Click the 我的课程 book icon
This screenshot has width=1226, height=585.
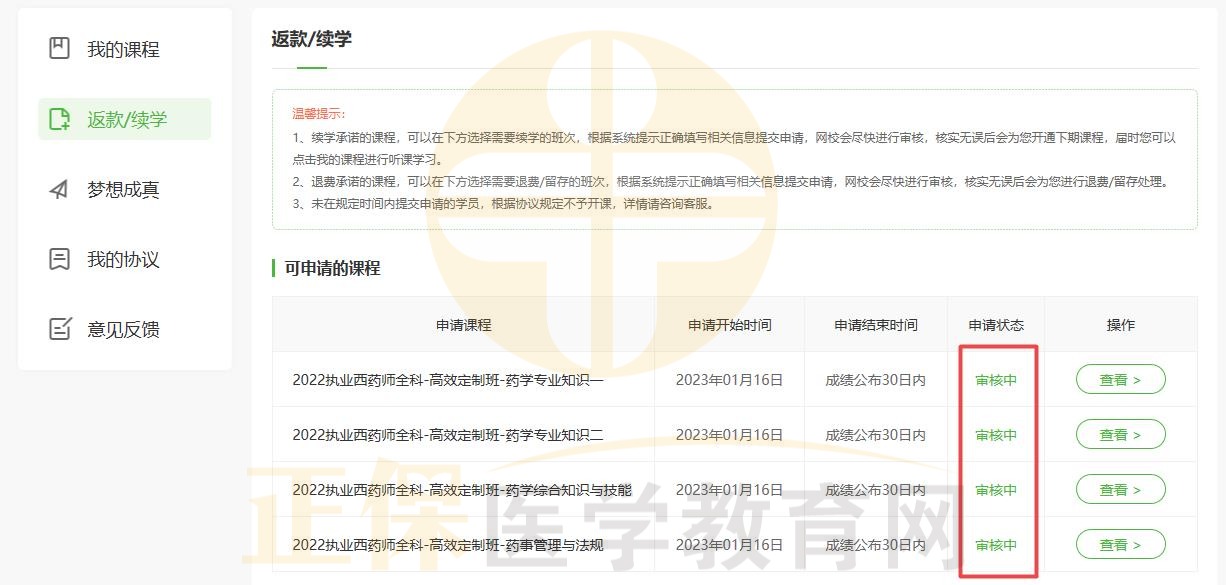coord(60,49)
